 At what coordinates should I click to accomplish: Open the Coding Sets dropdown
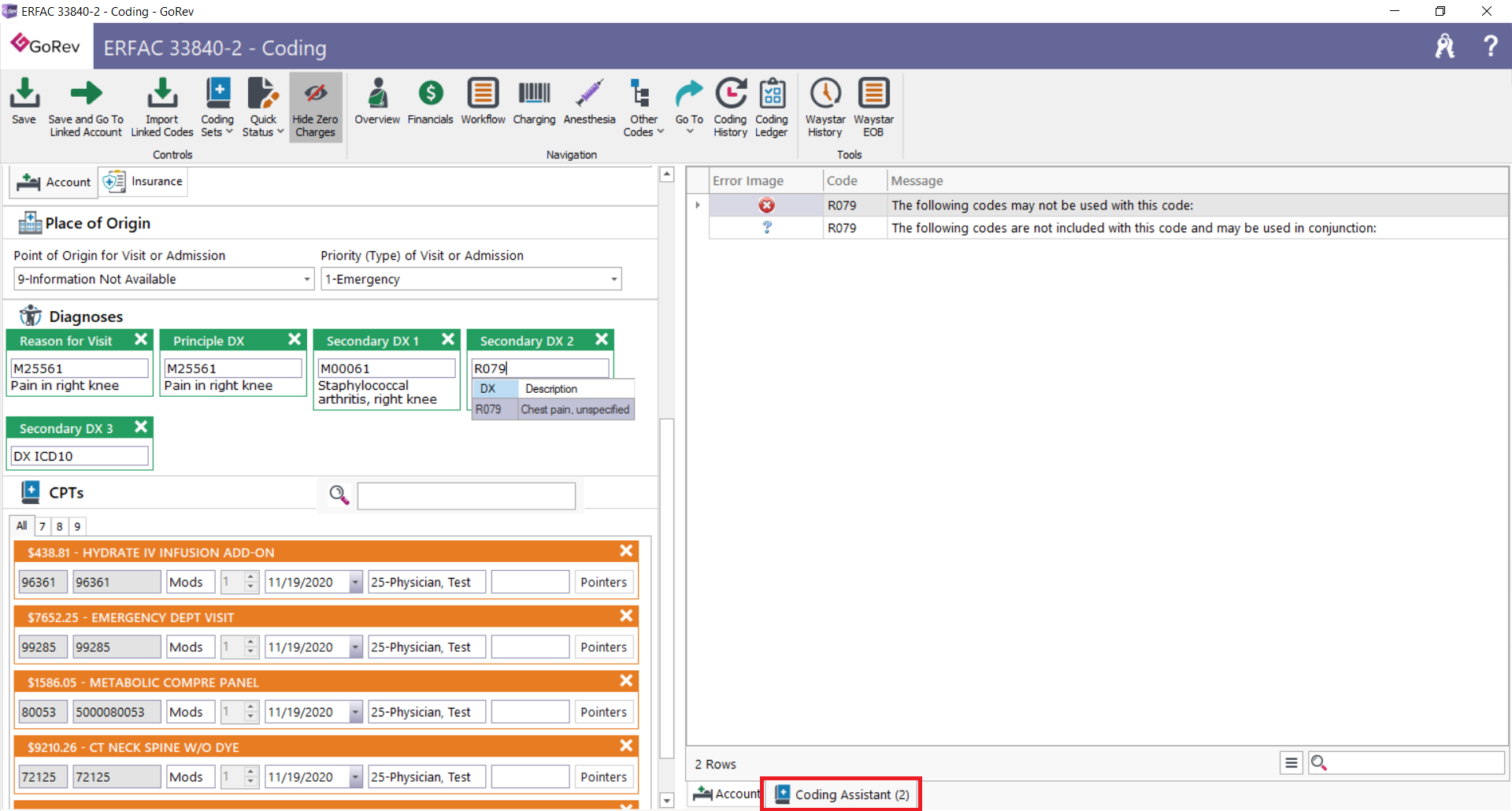point(217,108)
